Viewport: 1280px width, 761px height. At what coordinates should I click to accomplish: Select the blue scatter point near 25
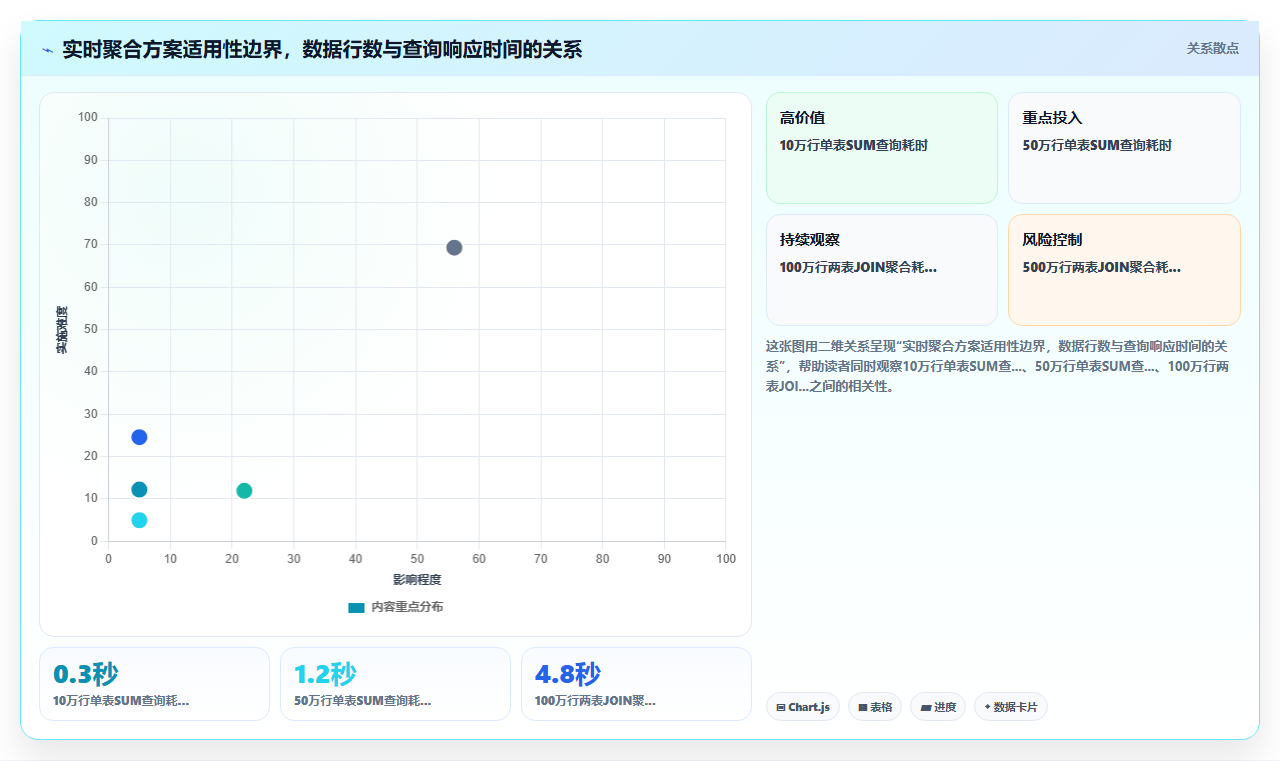139,437
